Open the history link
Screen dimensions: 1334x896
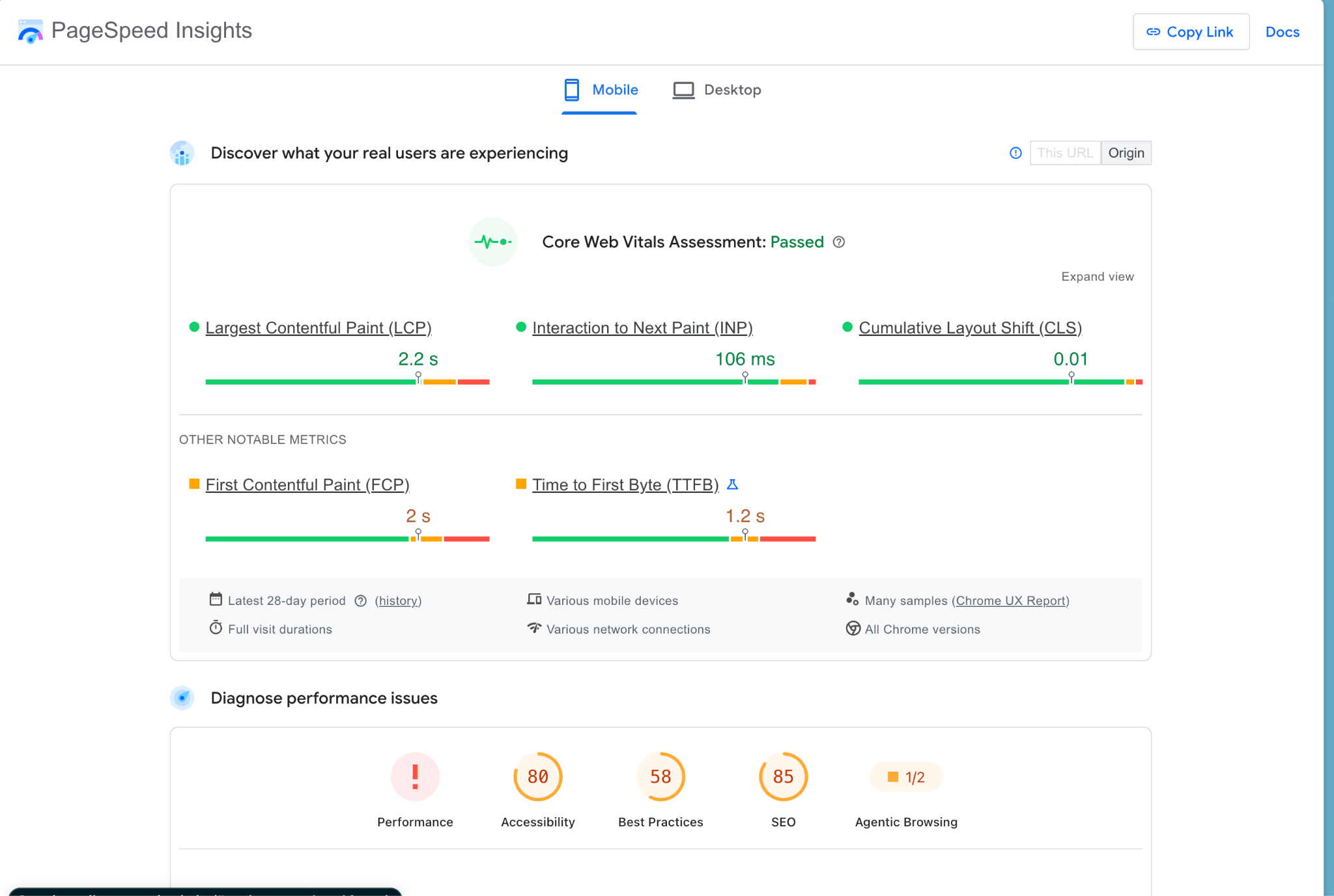(398, 600)
